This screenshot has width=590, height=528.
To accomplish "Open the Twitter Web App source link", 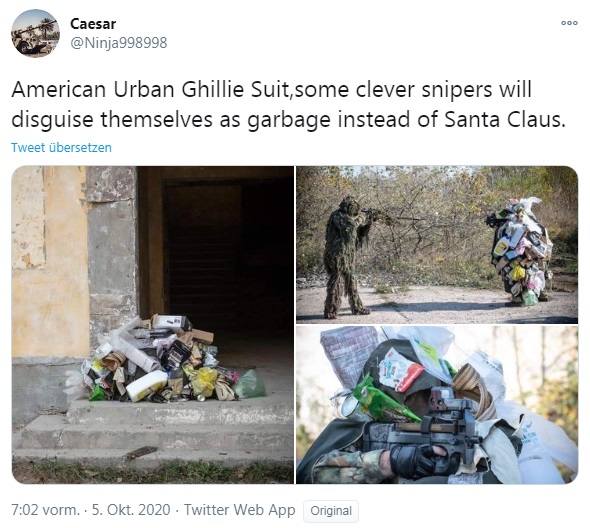I will (239, 510).
